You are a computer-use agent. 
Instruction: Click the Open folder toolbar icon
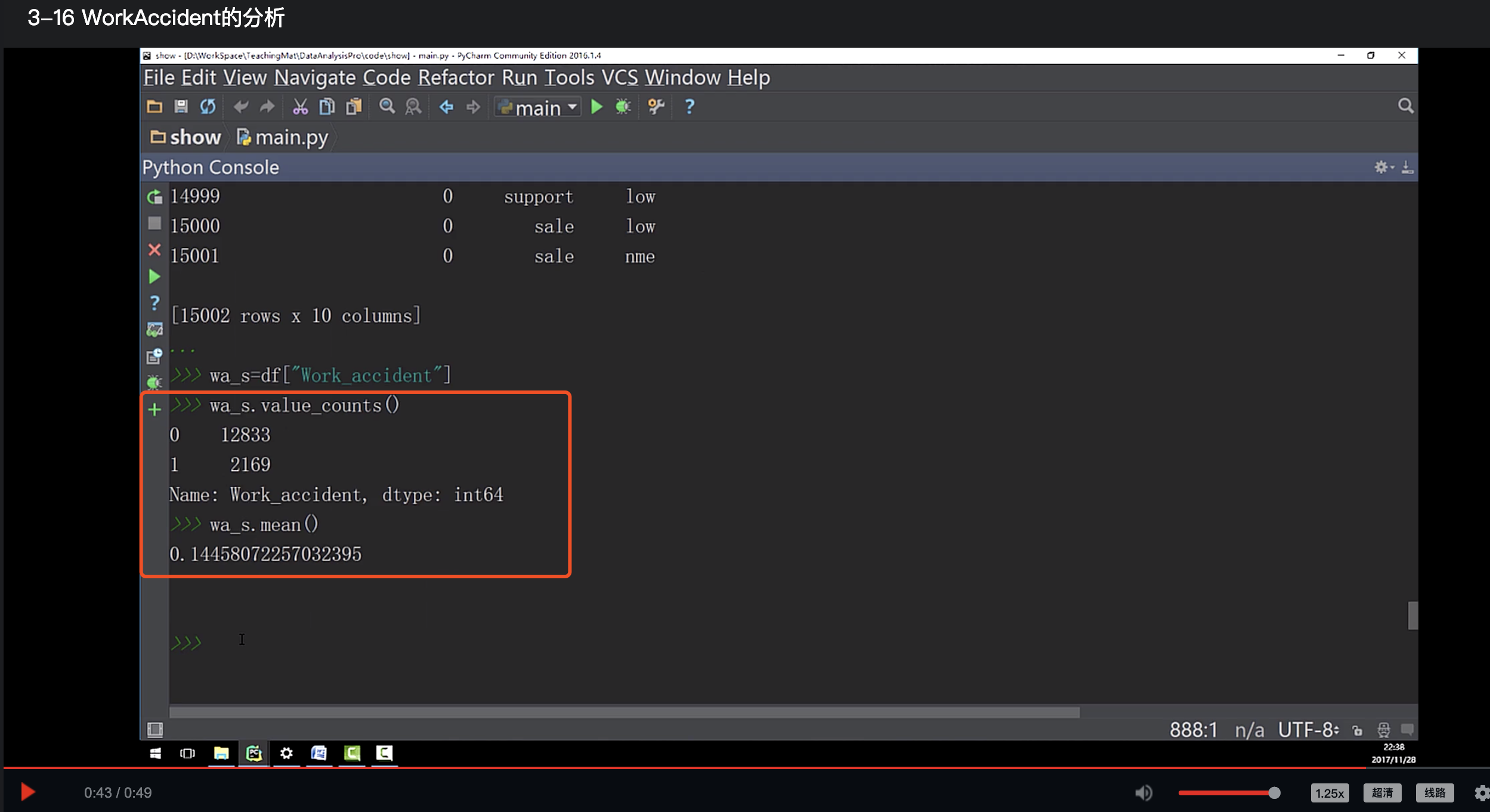(154, 107)
